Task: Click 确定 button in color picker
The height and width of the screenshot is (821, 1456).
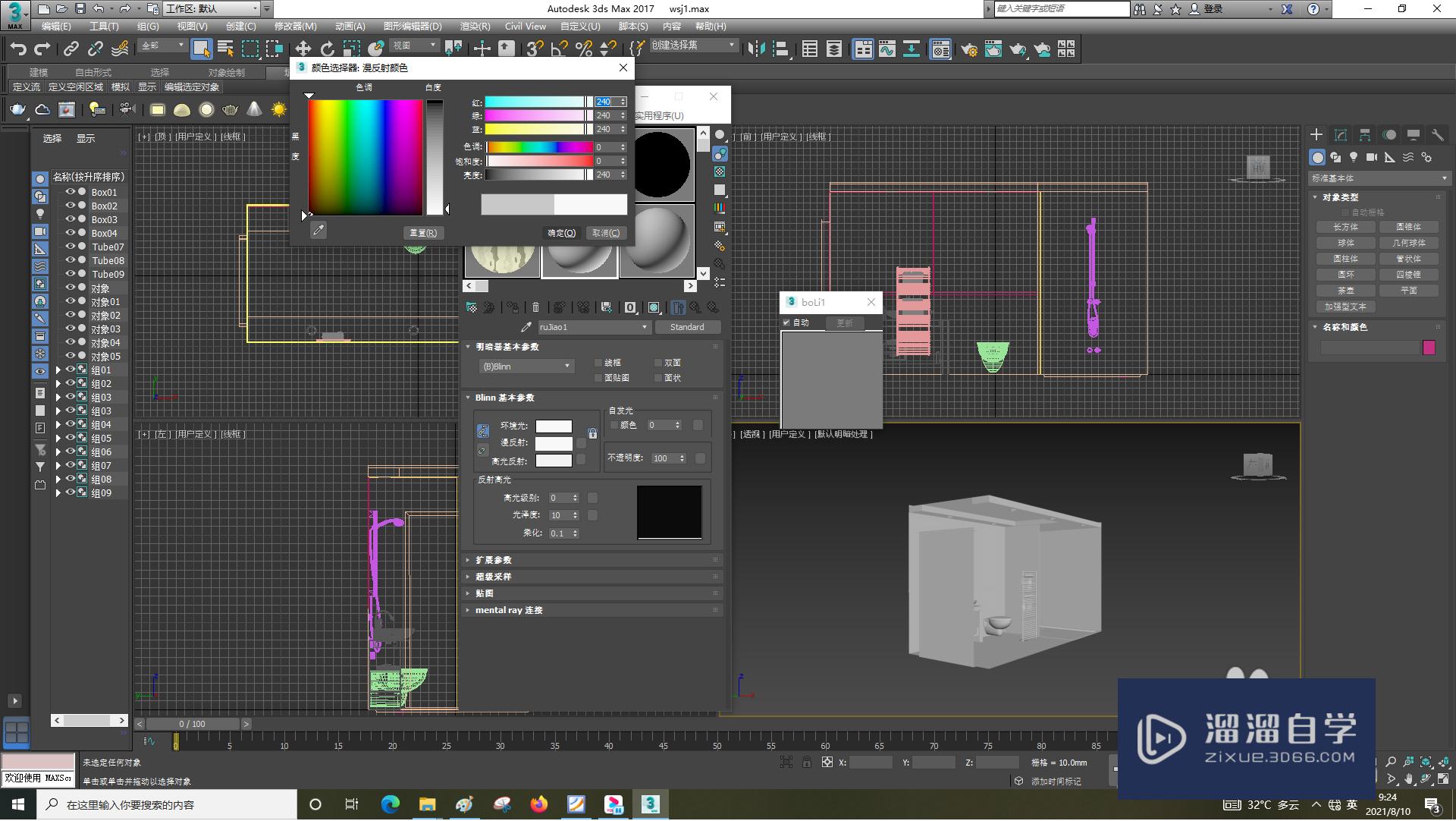Action: tap(558, 232)
